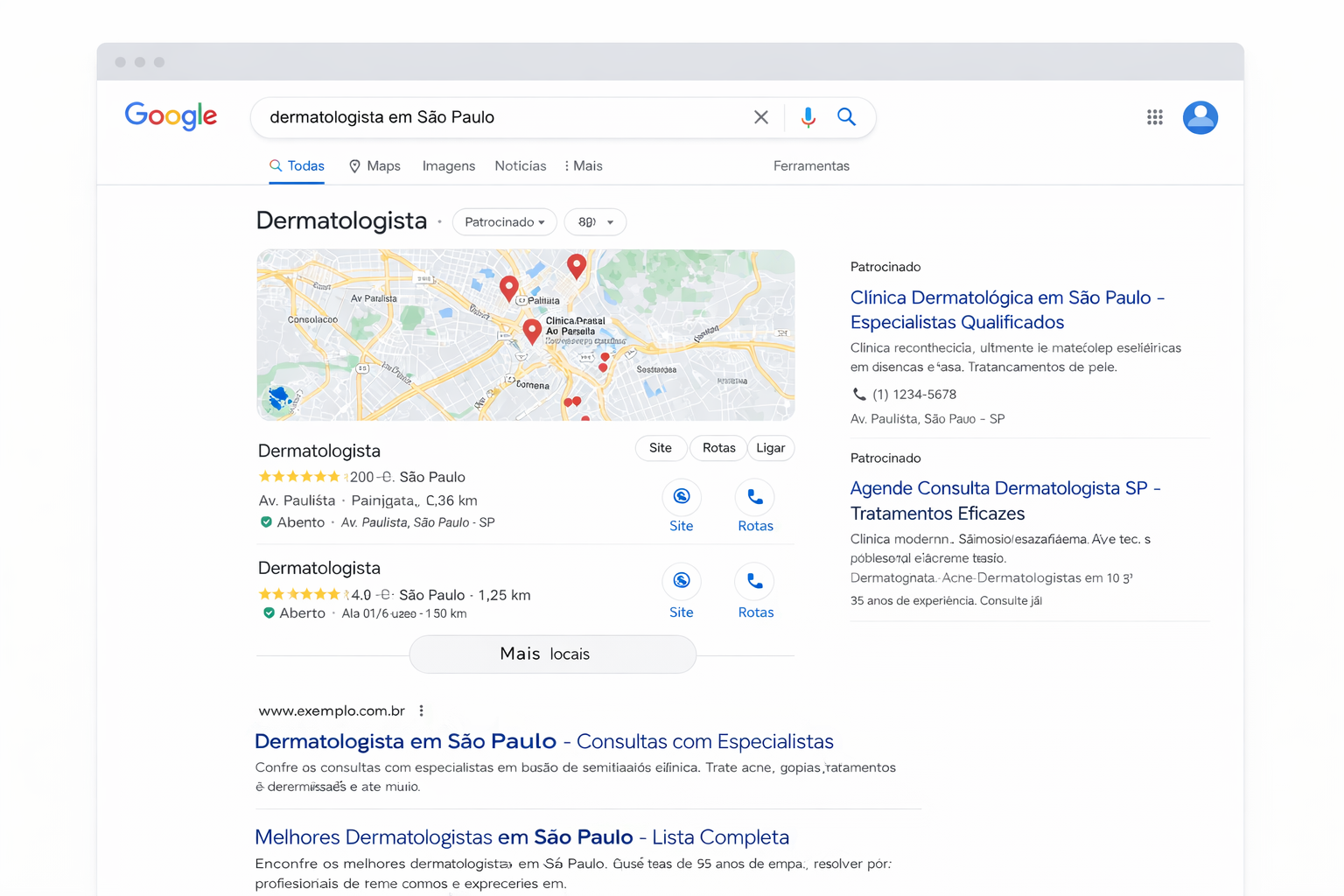Show more listings with Mais locais
The height and width of the screenshot is (896, 1344).
point(552,654)
